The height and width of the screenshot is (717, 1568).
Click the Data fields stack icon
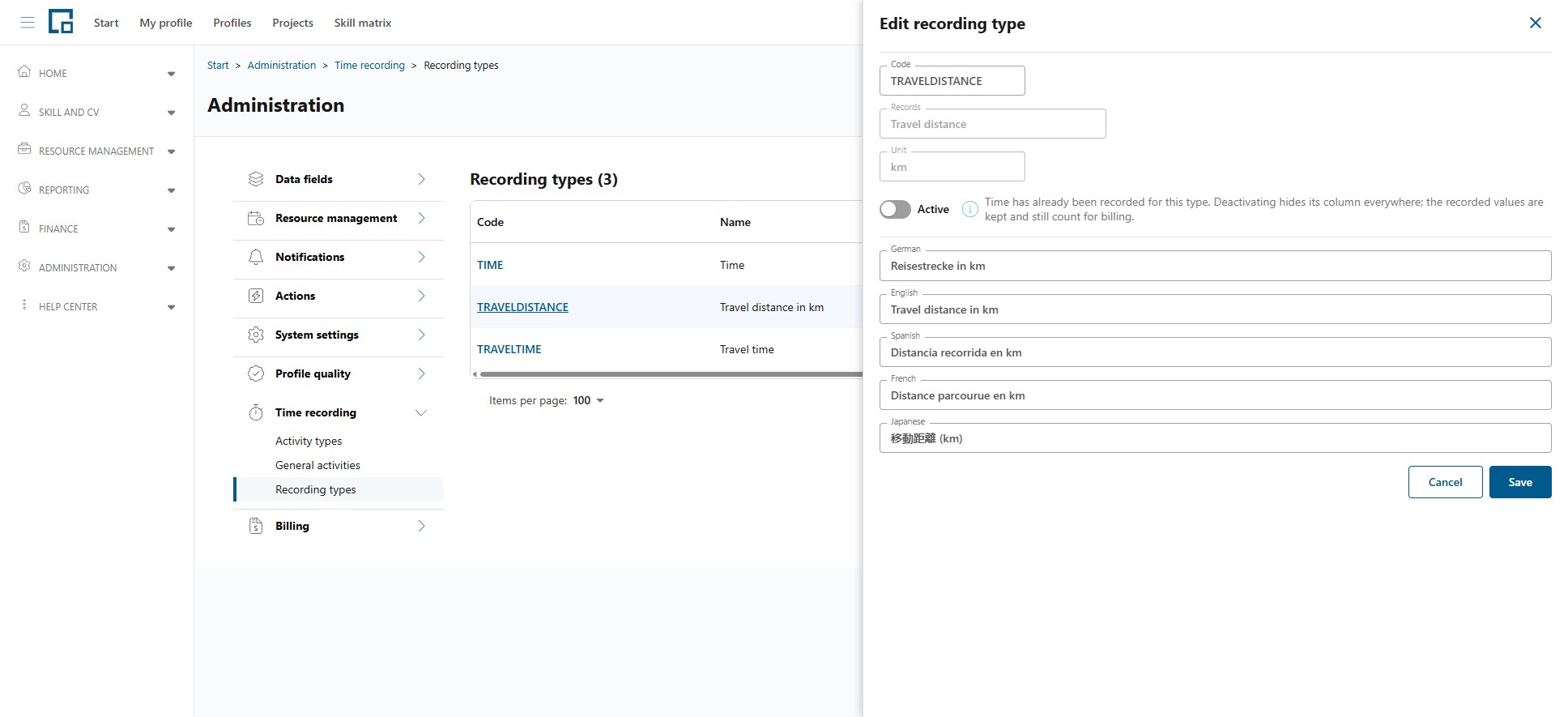coord(256,179)
